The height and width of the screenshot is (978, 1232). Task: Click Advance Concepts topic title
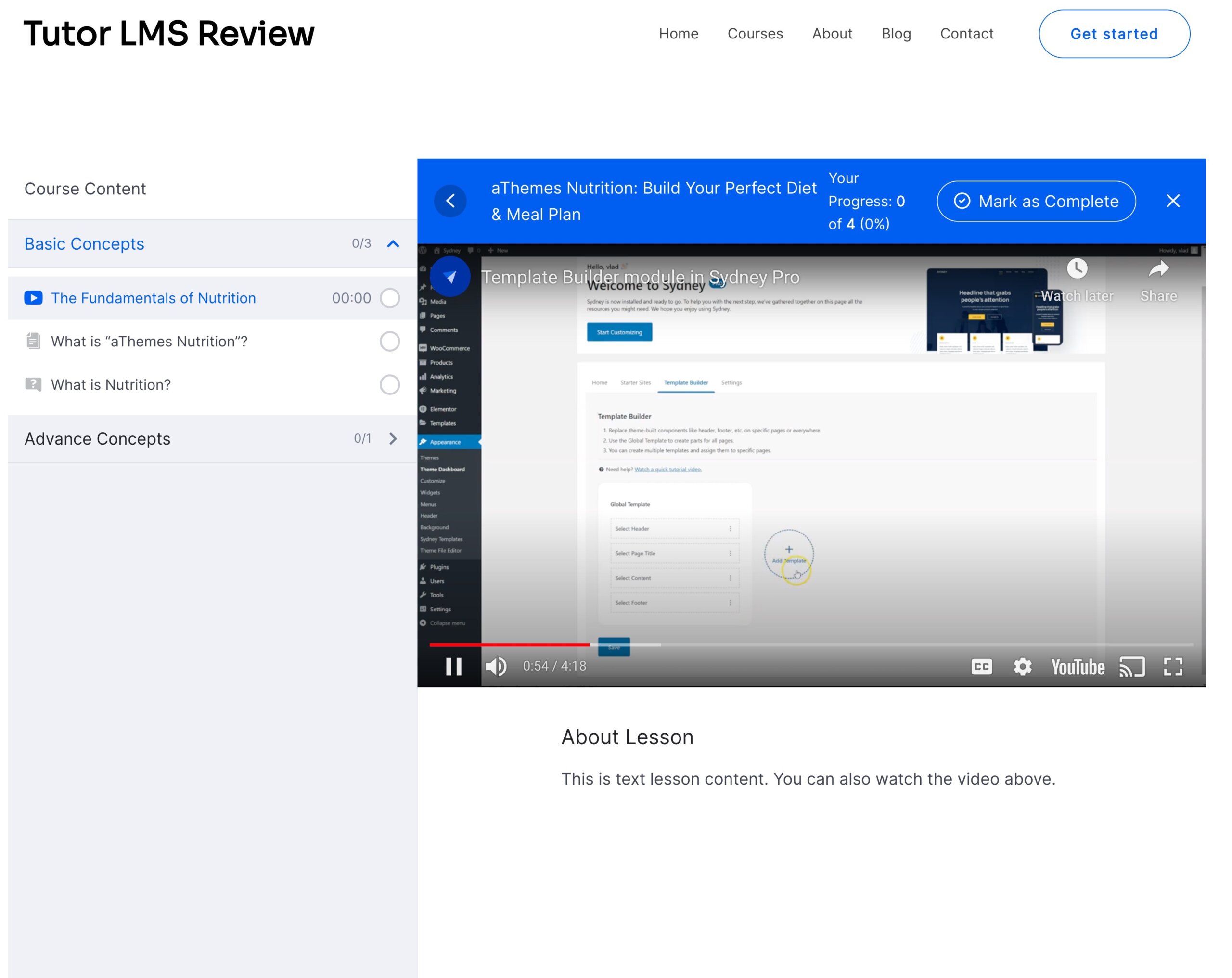tap(97, 439)
